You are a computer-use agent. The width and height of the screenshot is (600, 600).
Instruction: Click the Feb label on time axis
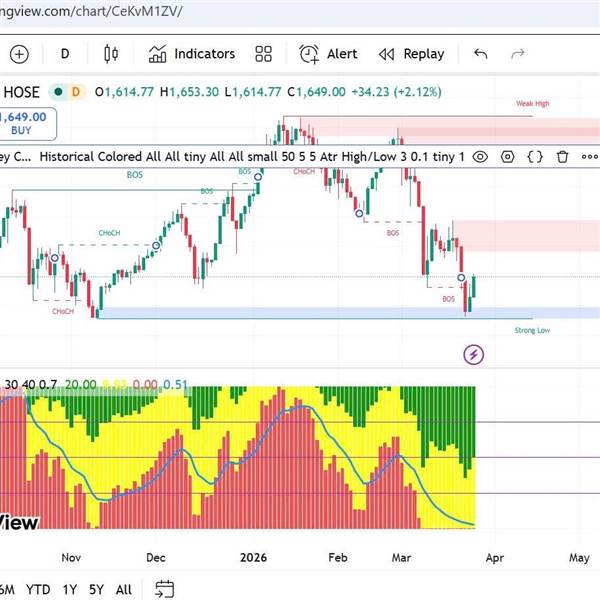point(338,558)
